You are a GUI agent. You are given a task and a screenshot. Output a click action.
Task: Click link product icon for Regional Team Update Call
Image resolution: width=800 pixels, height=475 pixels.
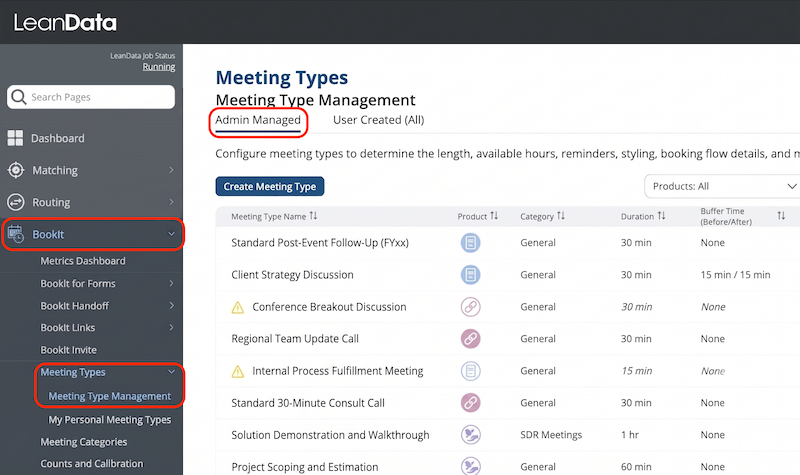[470, 338]
